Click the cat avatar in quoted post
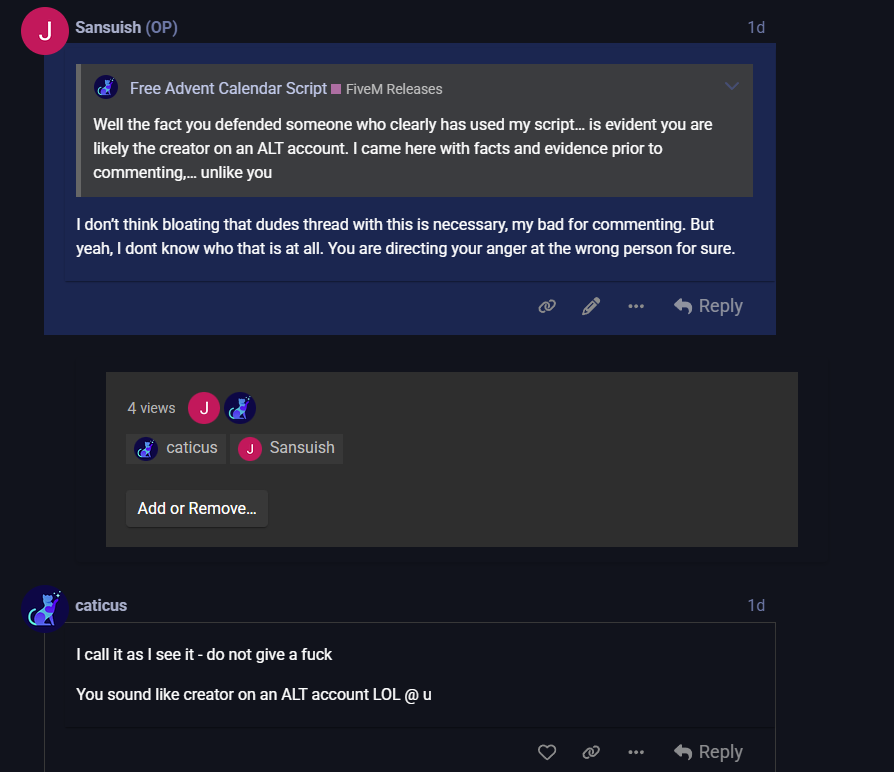 (x=106, y=87)
